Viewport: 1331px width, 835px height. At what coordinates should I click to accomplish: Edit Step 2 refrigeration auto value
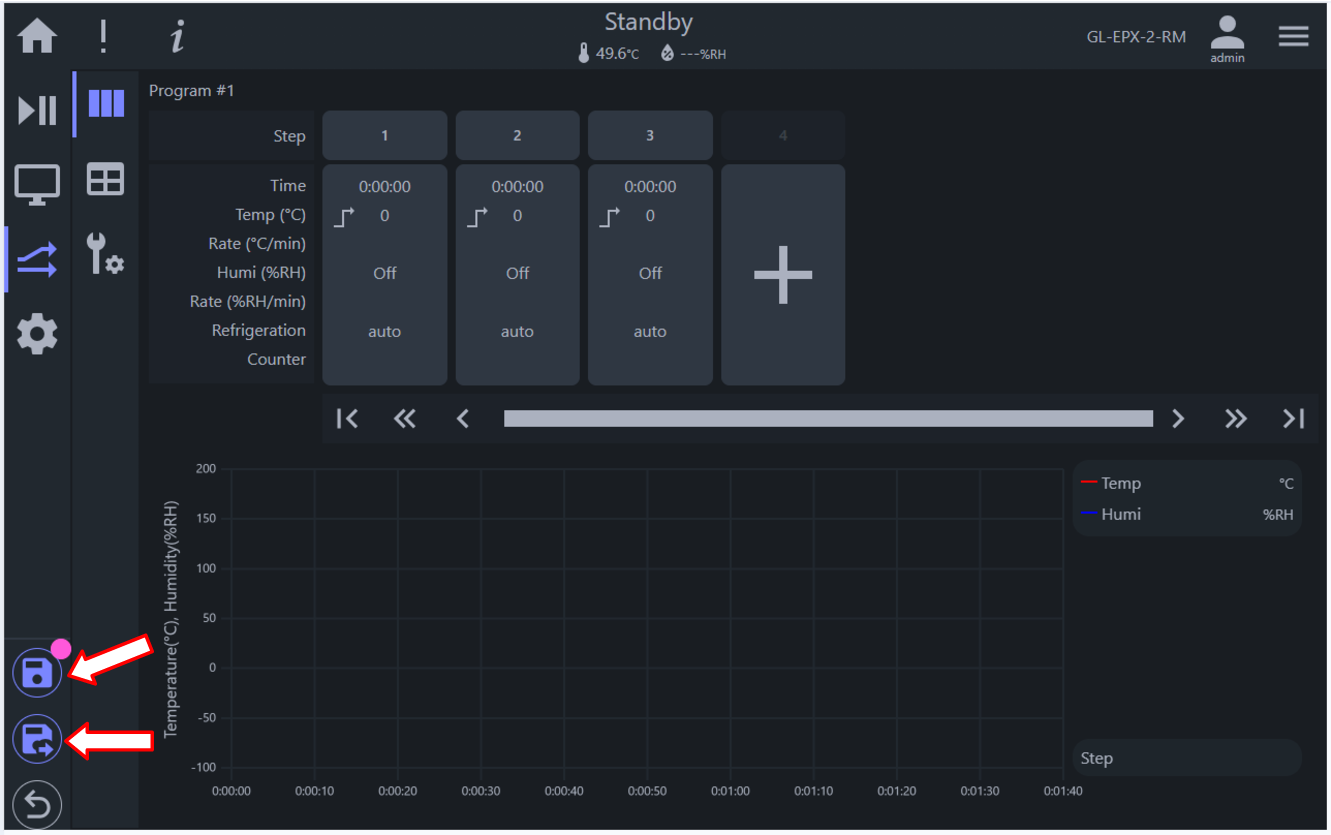(517, 332)
